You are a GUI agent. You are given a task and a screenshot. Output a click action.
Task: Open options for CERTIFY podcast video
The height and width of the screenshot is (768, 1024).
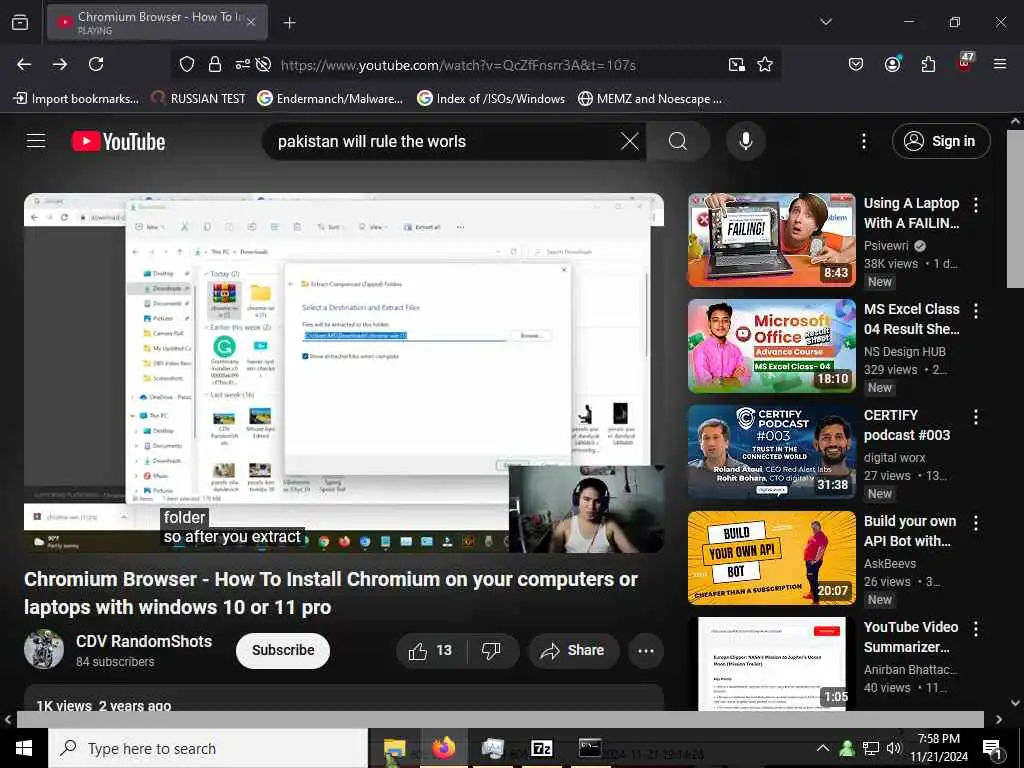[x=976, y=417]
